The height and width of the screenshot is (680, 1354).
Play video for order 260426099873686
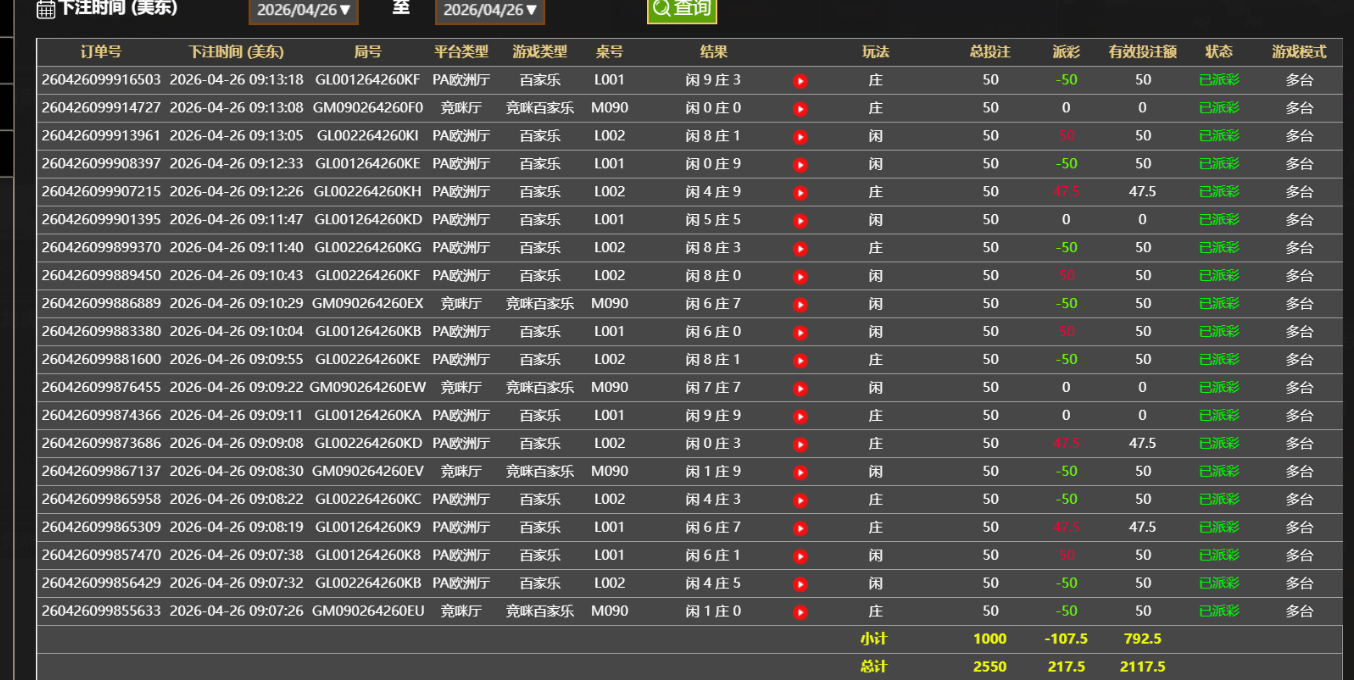(800, 445)
